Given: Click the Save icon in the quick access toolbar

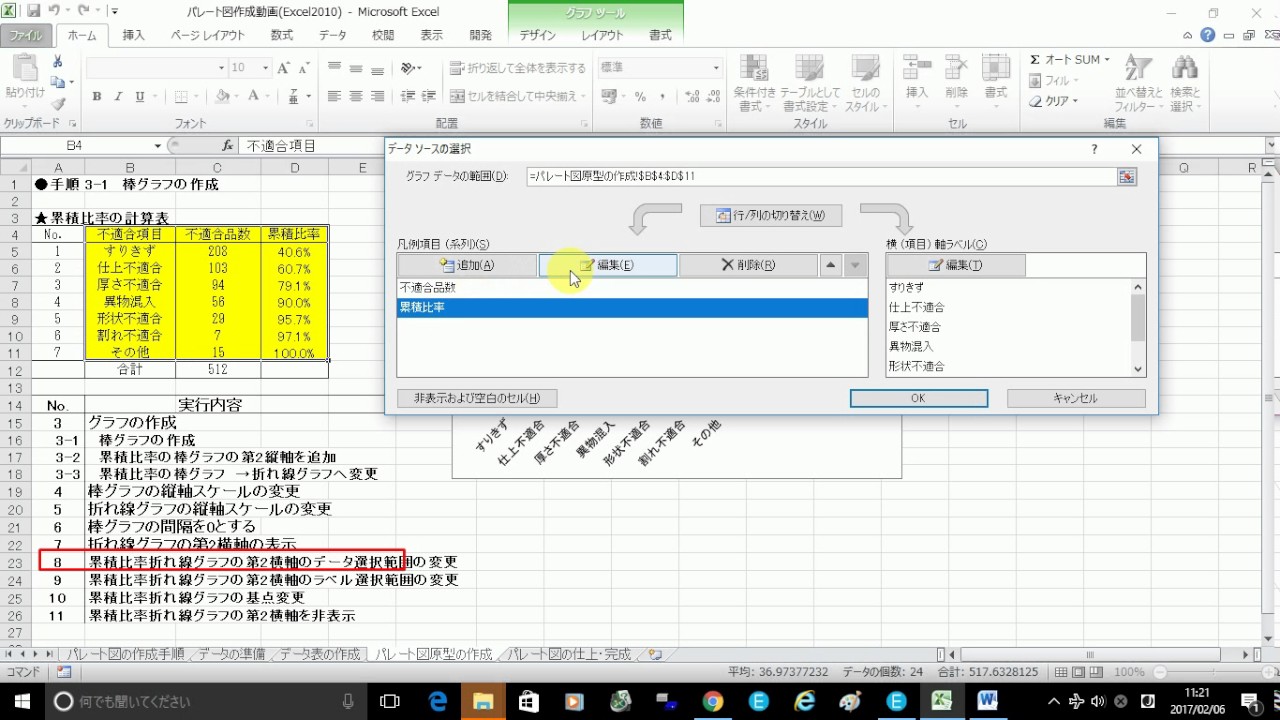Looking at the screenshot, I should pos(34,11).
